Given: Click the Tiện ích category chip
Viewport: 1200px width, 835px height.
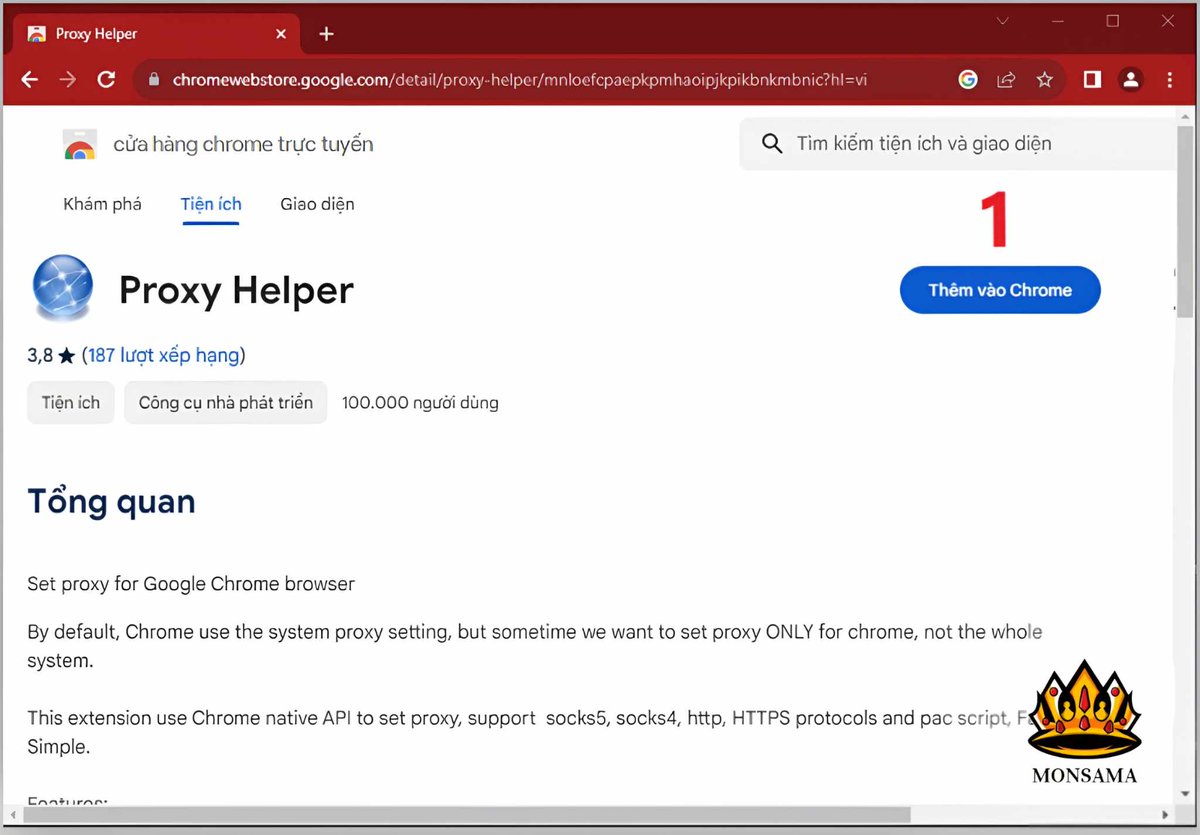Looking at the screenshot, I should click(x=71, y=403).
